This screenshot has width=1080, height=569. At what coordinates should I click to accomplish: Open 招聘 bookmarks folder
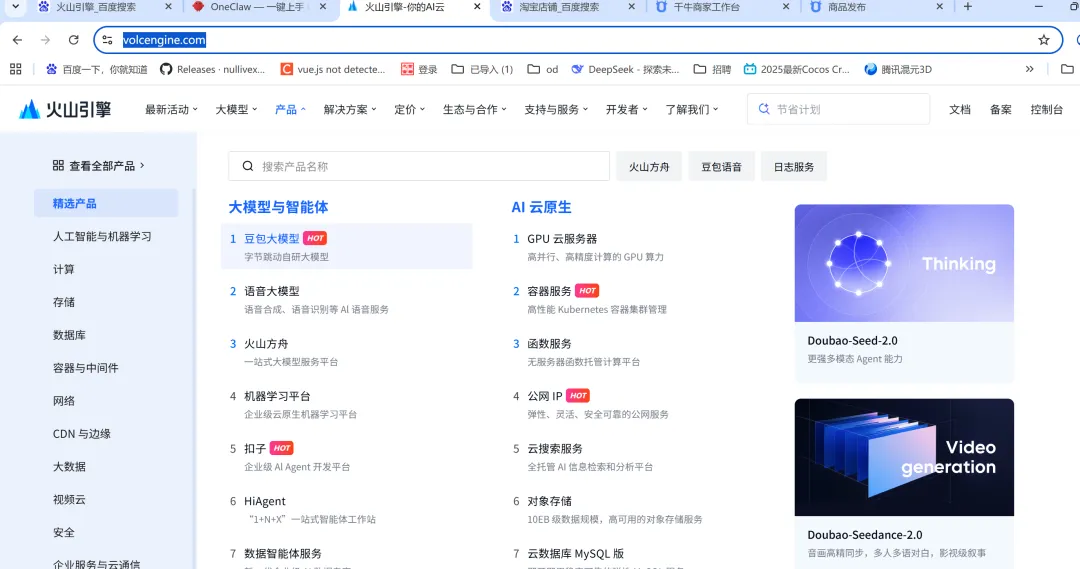(x=712, y=70)
